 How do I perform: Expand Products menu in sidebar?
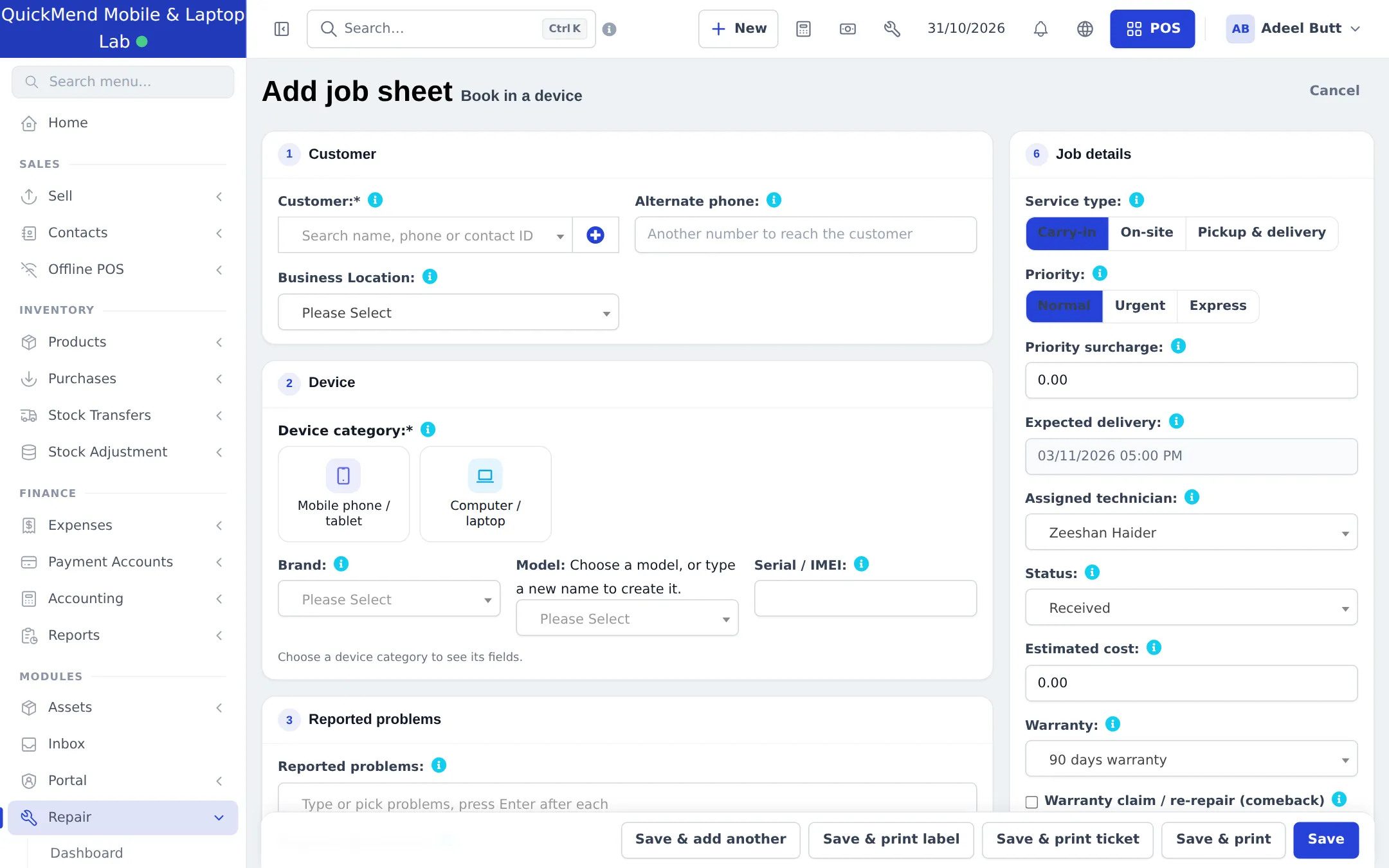click(x=122, y=342)
